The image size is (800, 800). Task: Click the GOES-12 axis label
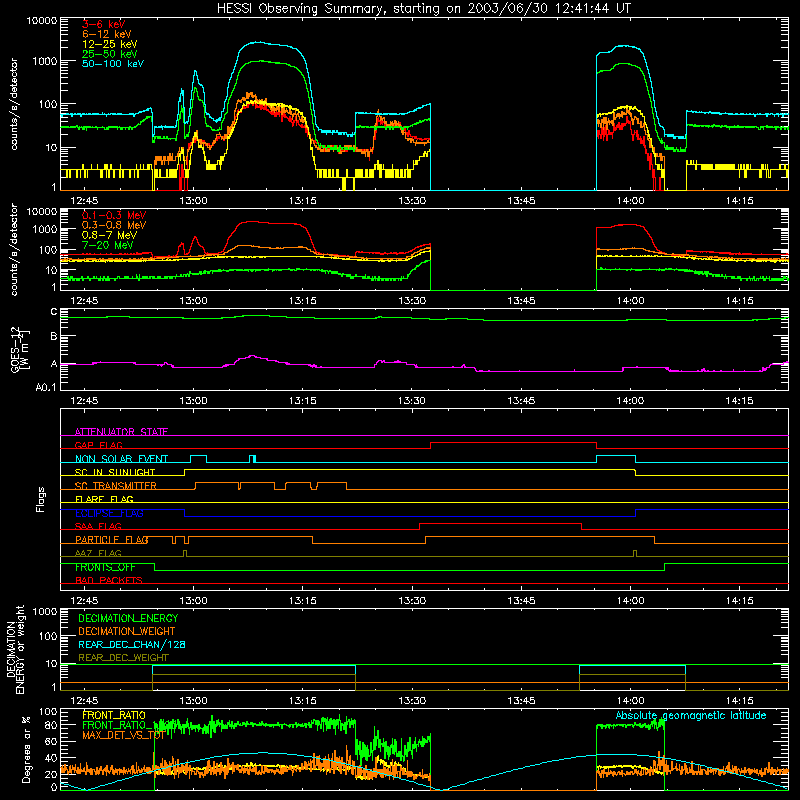[19, 349]
